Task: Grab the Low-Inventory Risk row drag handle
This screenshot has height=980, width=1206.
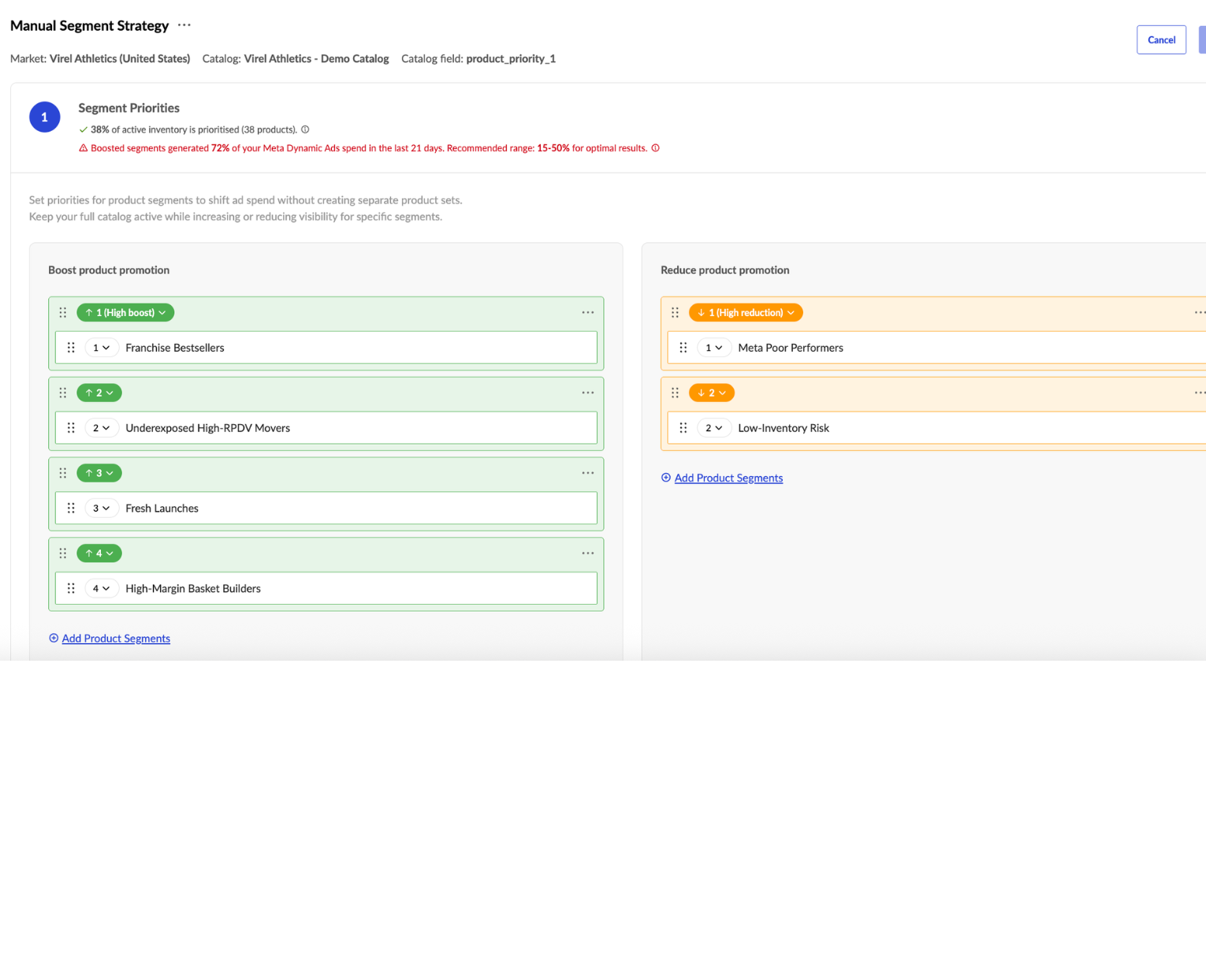Action: tap(683, 428)
